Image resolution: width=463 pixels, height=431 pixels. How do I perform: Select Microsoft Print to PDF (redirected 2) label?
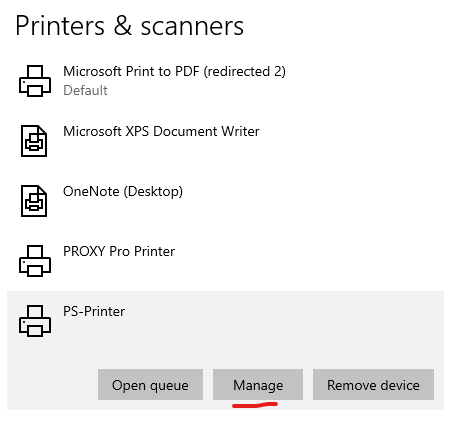click(x=174, y=71)
